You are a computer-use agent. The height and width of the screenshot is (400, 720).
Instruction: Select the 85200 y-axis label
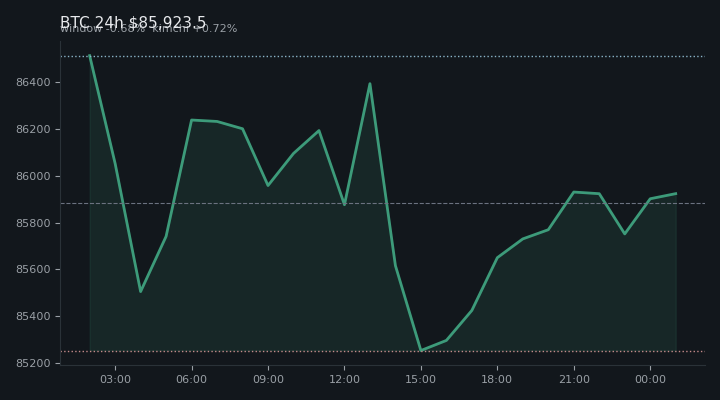(33, 363)
